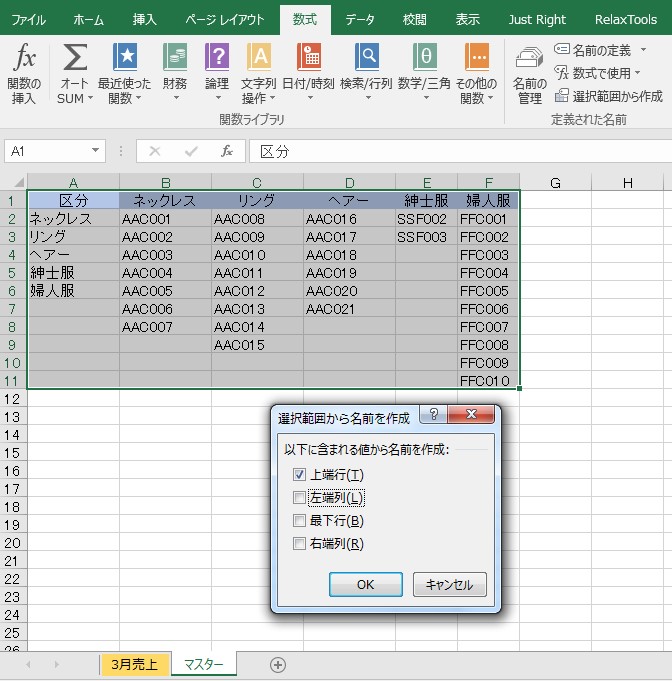Expand the 論理 dropdown arrow
The width and height of the screenshot is (672, 681).
[218, 98]
